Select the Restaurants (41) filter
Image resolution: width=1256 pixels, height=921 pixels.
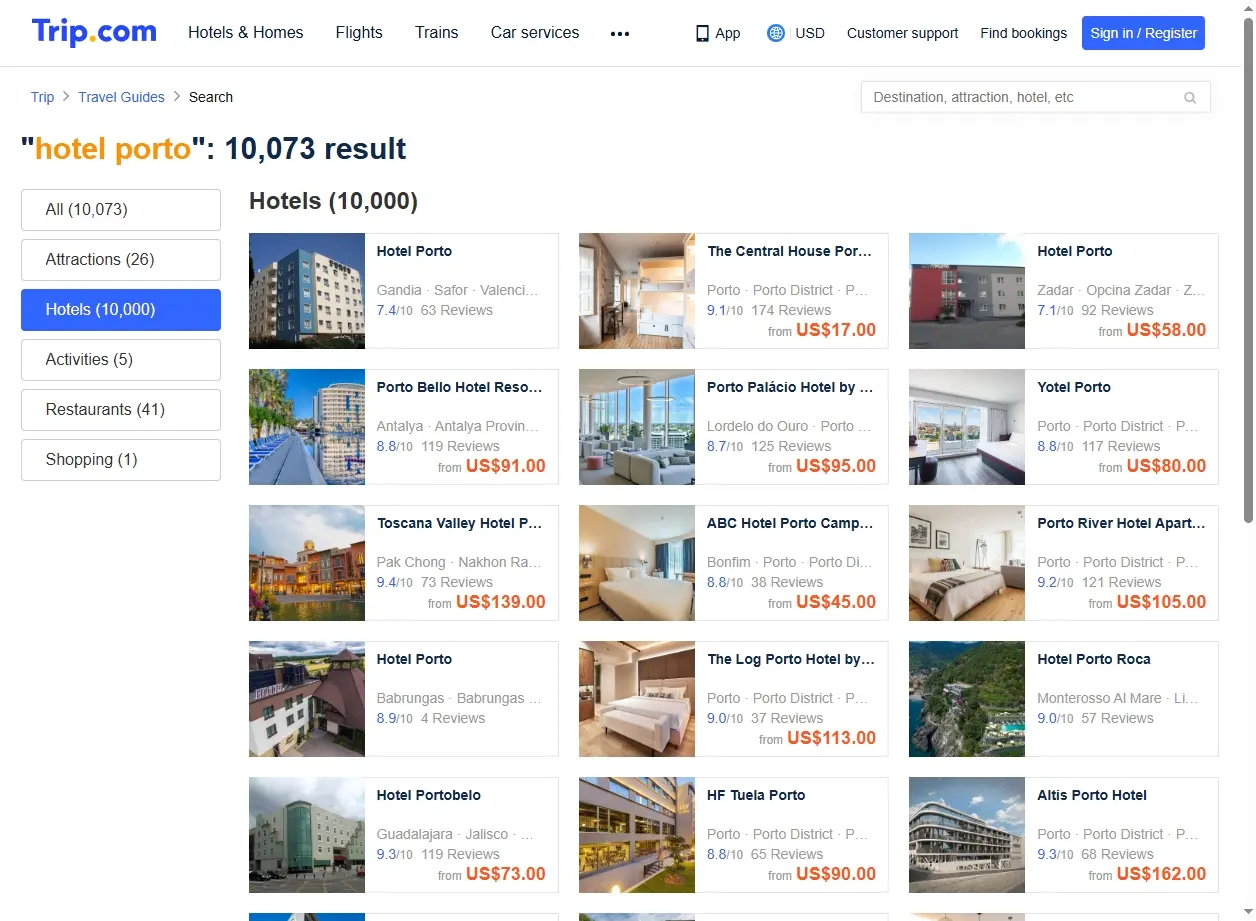click(121, 410)
